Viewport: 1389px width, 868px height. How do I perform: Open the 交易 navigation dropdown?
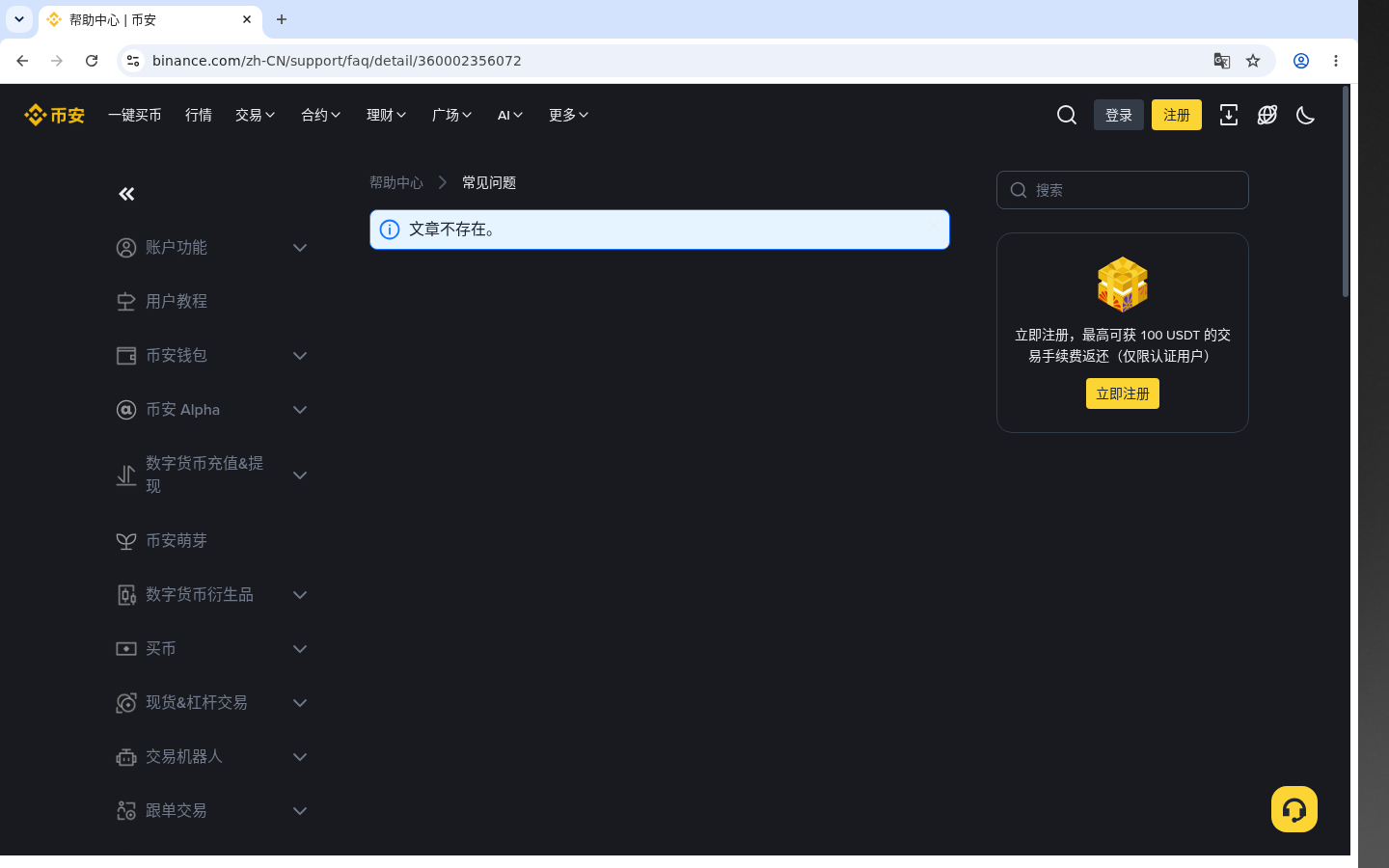click(256, 115)
